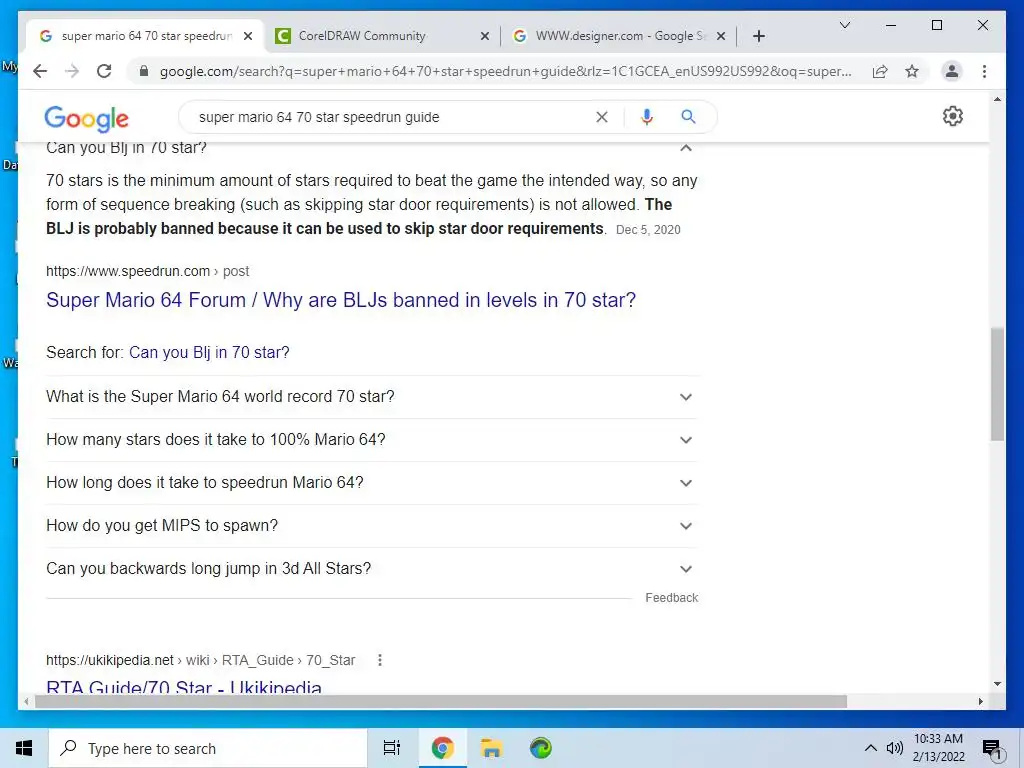This screenshot has width=1024, height=768.
Task: Show hidden system tray icons
Action: click(x=871, y=748)
